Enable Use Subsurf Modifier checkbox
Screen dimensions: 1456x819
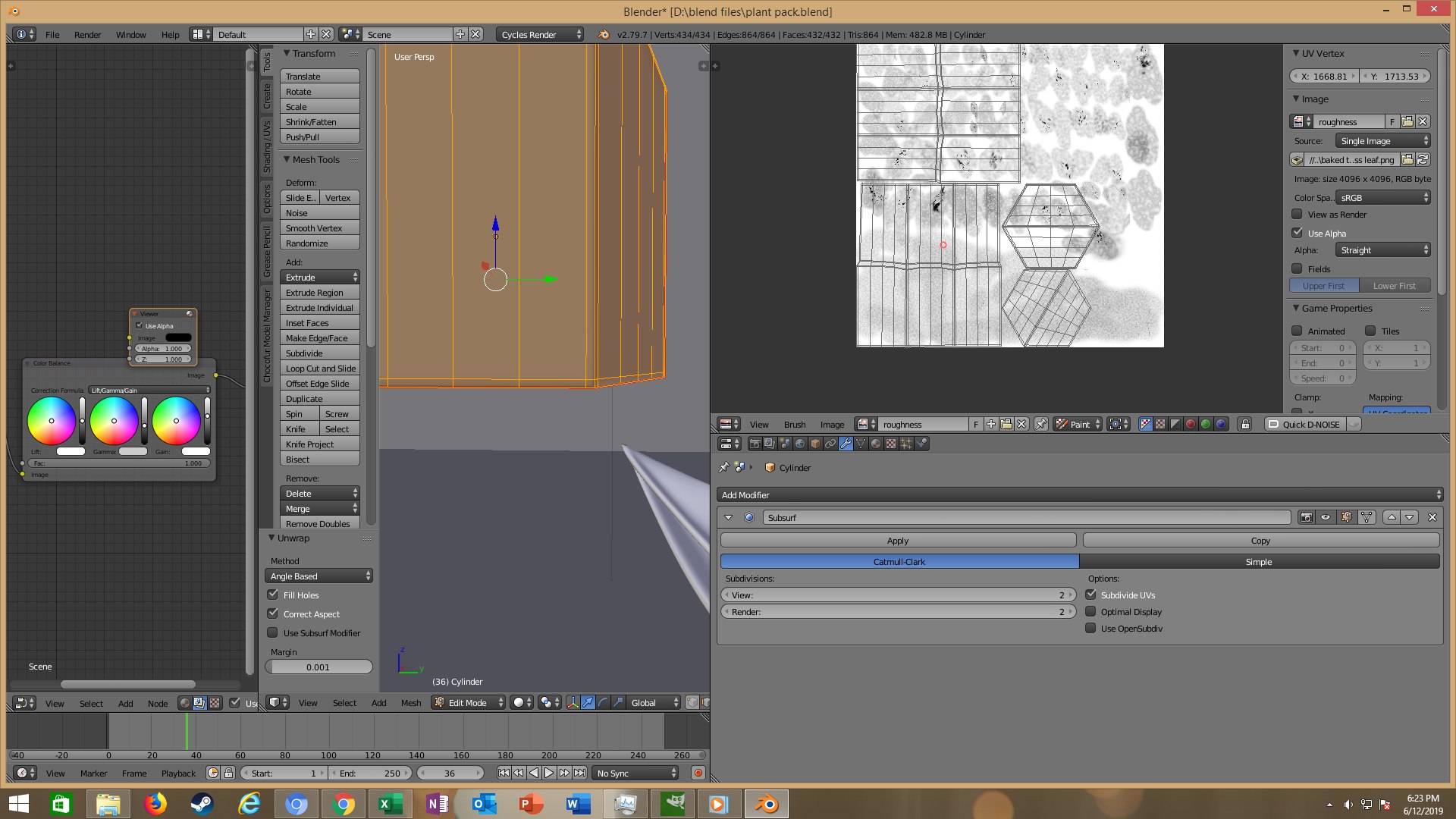[x=273, y=633]
